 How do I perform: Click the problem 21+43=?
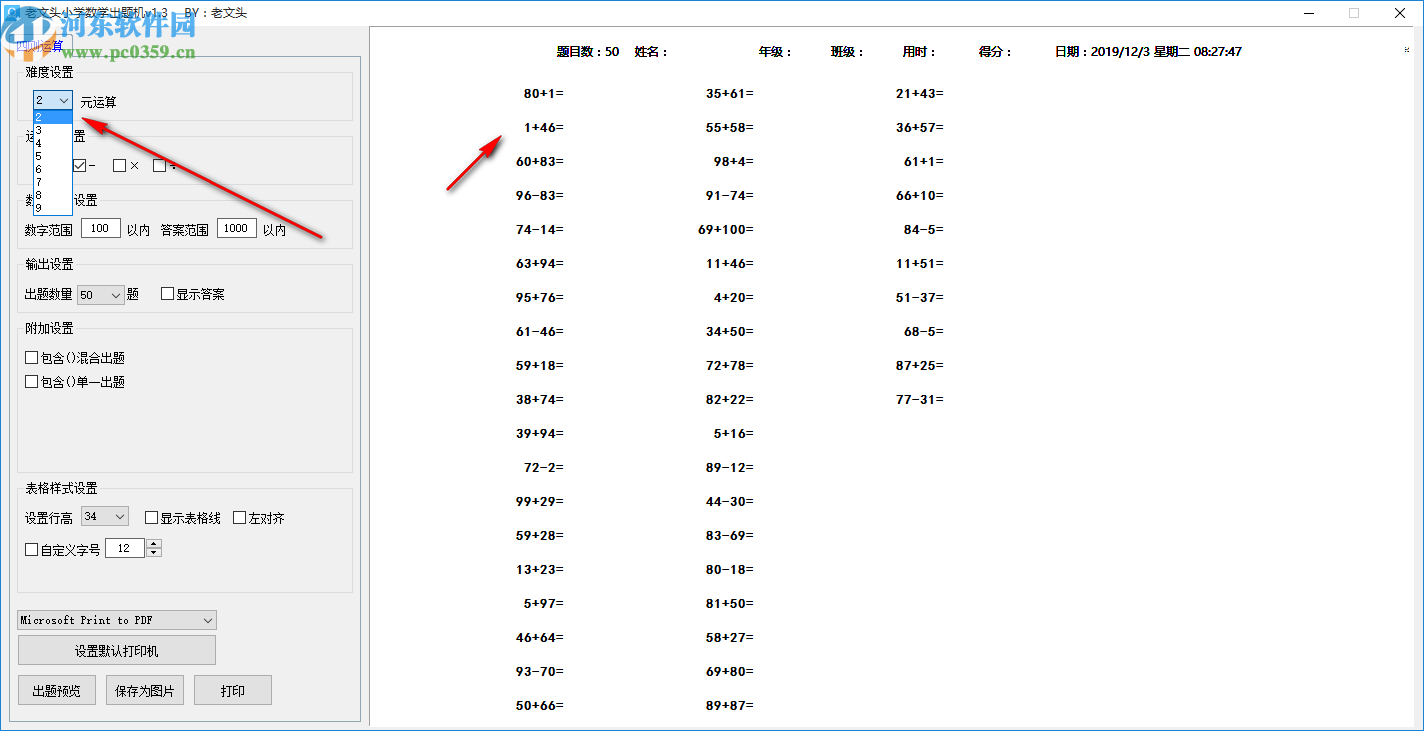click(920, 93)
